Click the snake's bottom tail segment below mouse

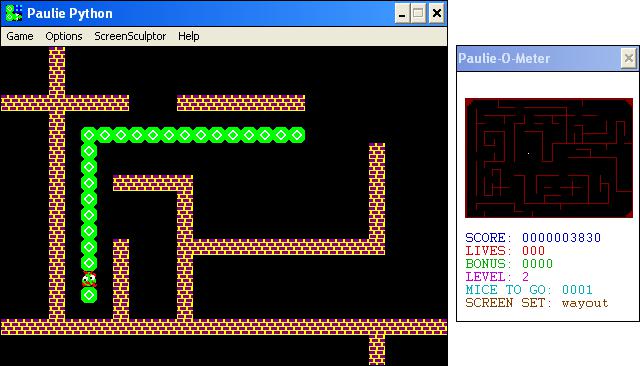89,295
